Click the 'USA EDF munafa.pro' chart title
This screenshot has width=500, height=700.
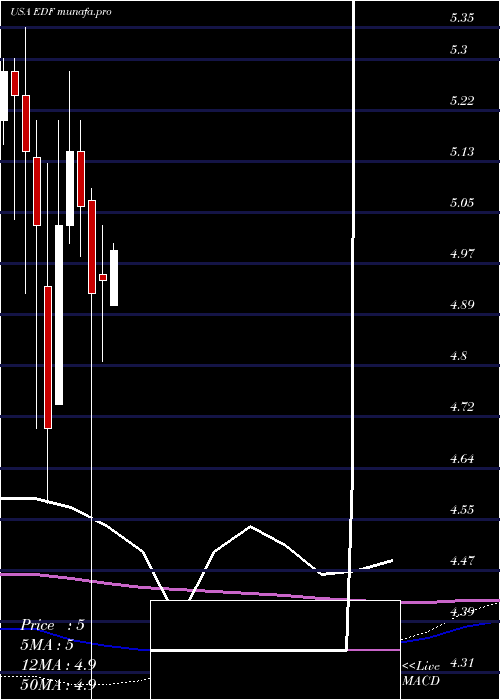61,12
